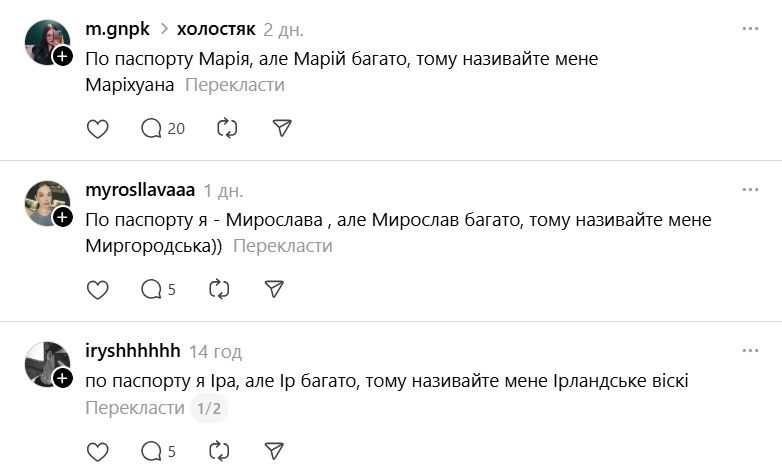The width and height of the screenshot is (782, 473).
Task: Repost the myrosllavaaa Мирослава post
Action: 219,290
